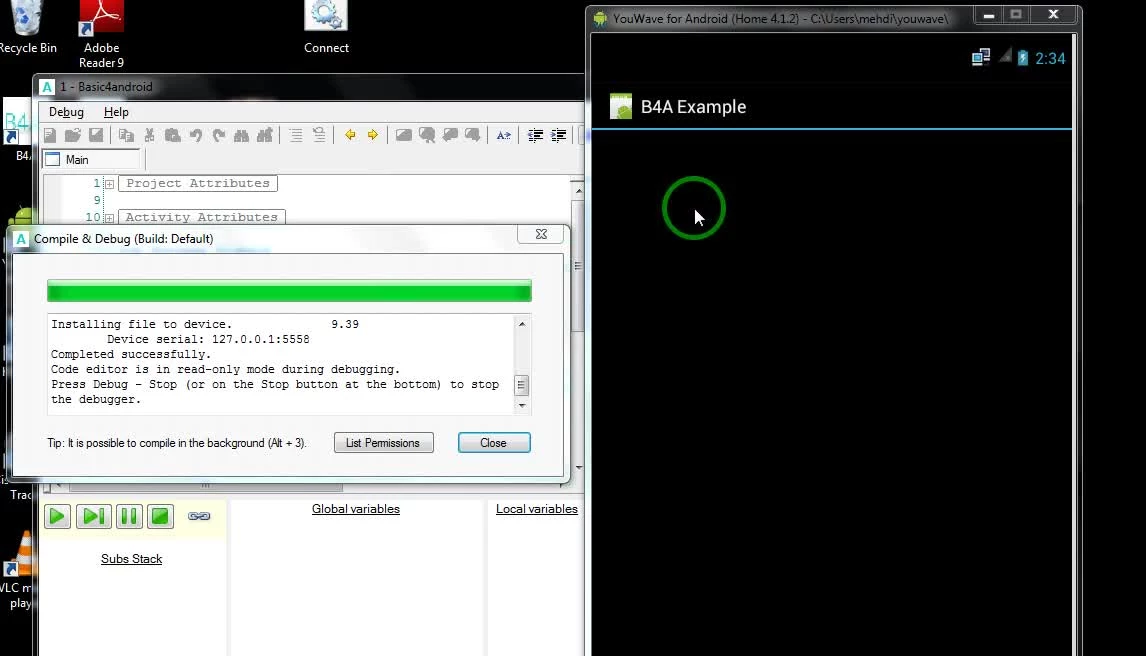Click the debugger Step button

[x=94, y=516]
